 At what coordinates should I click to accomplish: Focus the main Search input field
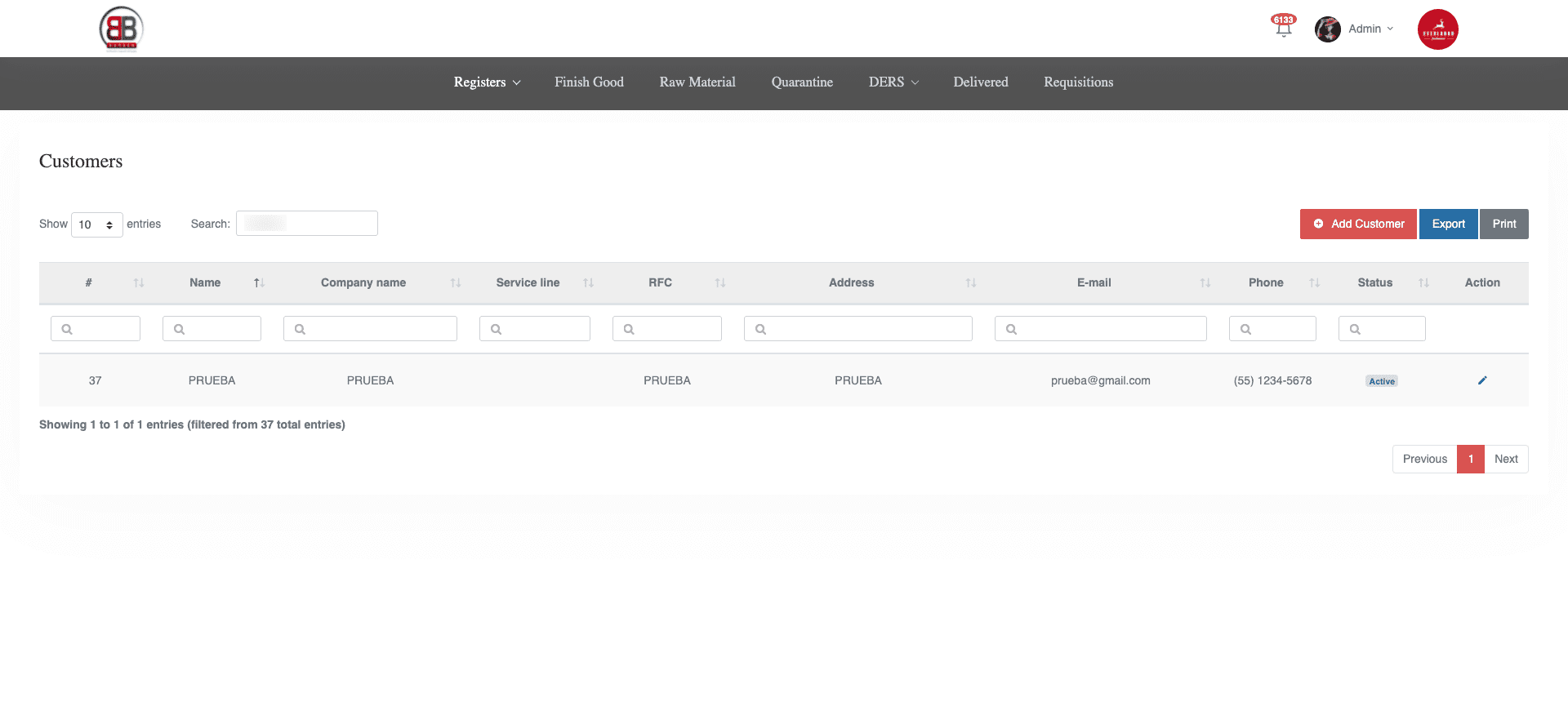(x=307, y=224)
